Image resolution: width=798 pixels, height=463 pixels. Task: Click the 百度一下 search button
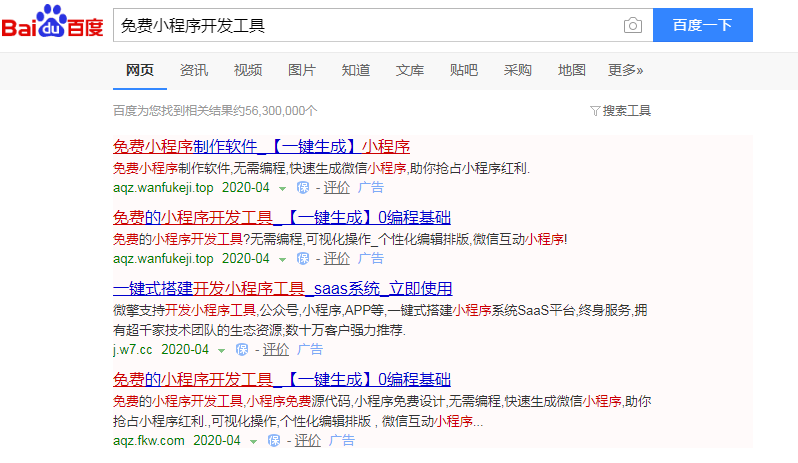pyautogui.click(x=703, y=25)
